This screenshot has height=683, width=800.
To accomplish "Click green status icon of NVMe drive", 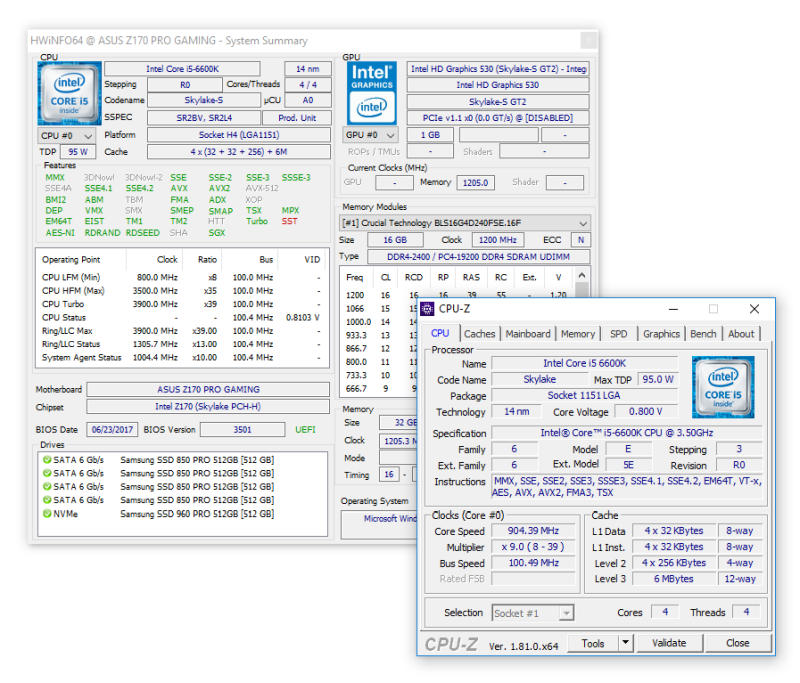I will [x=47, y=513].
